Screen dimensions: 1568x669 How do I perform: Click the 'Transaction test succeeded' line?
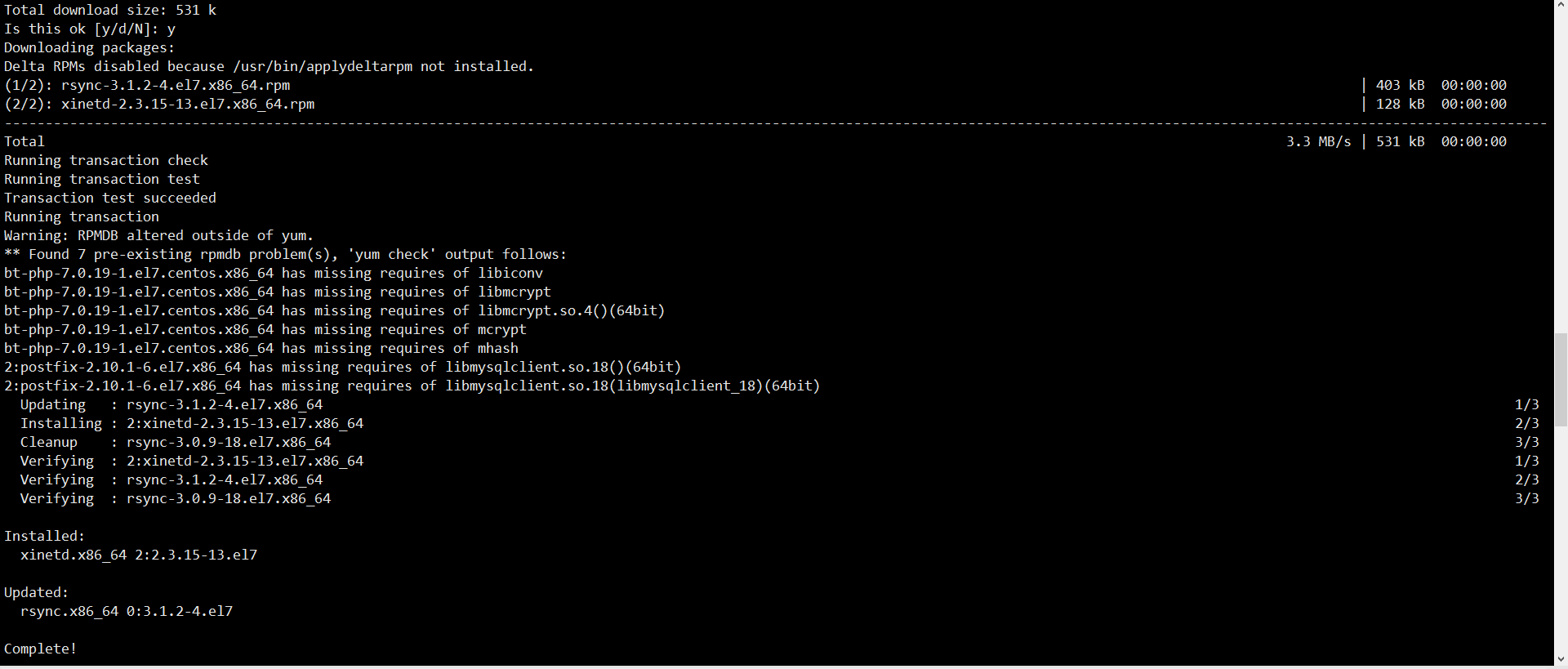[x=110, y=198]
